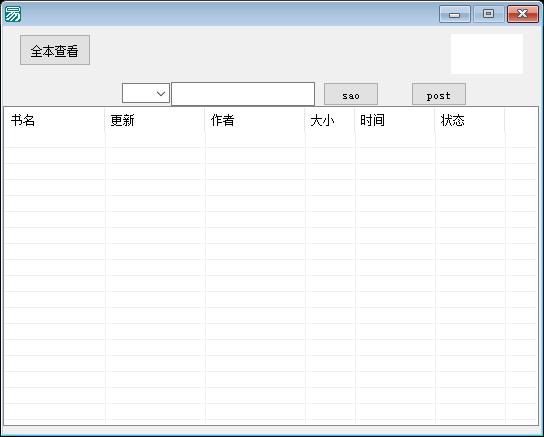
Task: Click the first empty cell under 时间
Action: [395, 140]
